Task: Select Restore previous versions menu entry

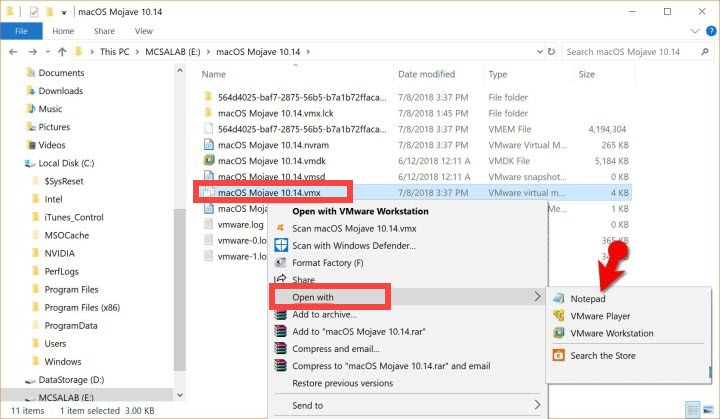Action: click(341, 382)
